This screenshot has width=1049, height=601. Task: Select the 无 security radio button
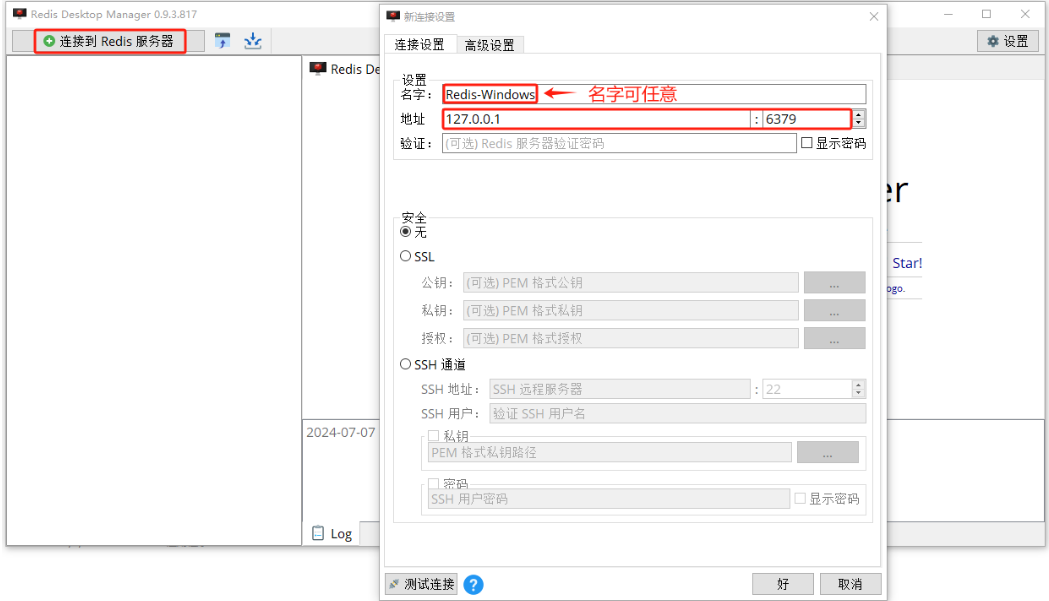click(x=405, y=232)
